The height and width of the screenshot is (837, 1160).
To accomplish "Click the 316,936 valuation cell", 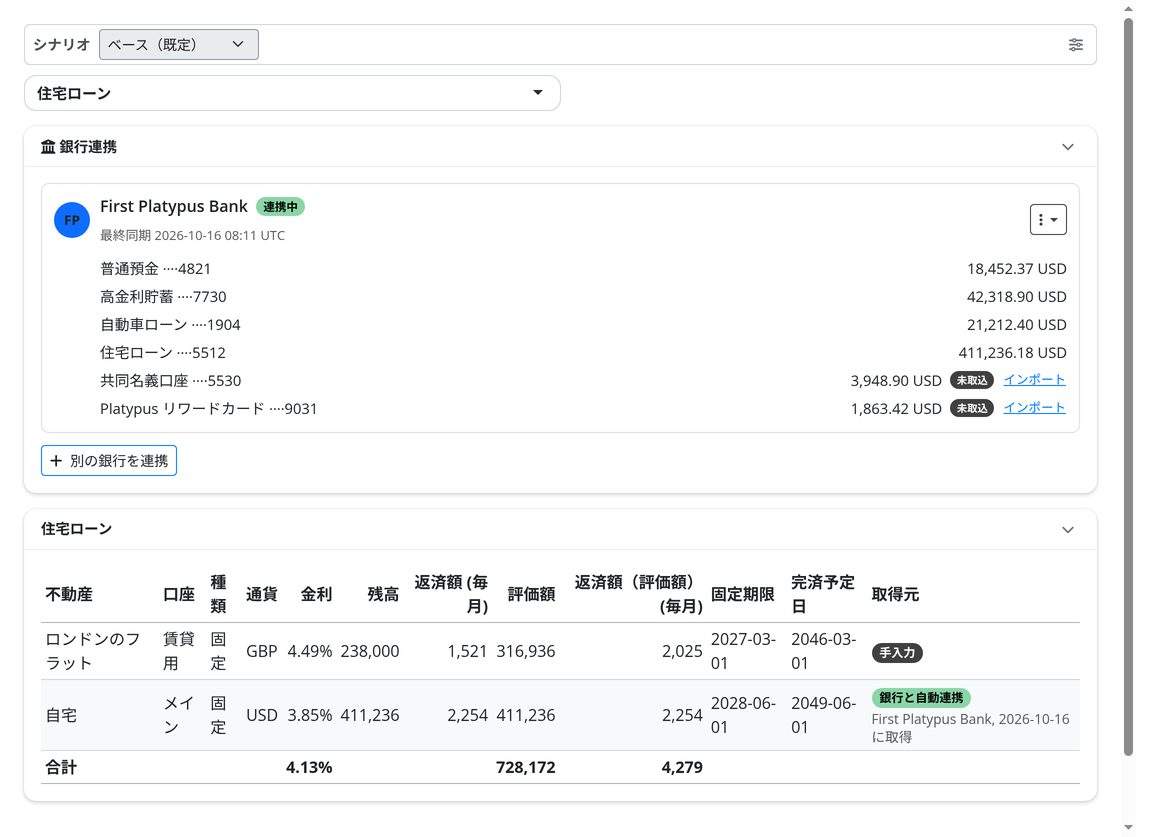I will pyautogui.click(x=525, y=651).
